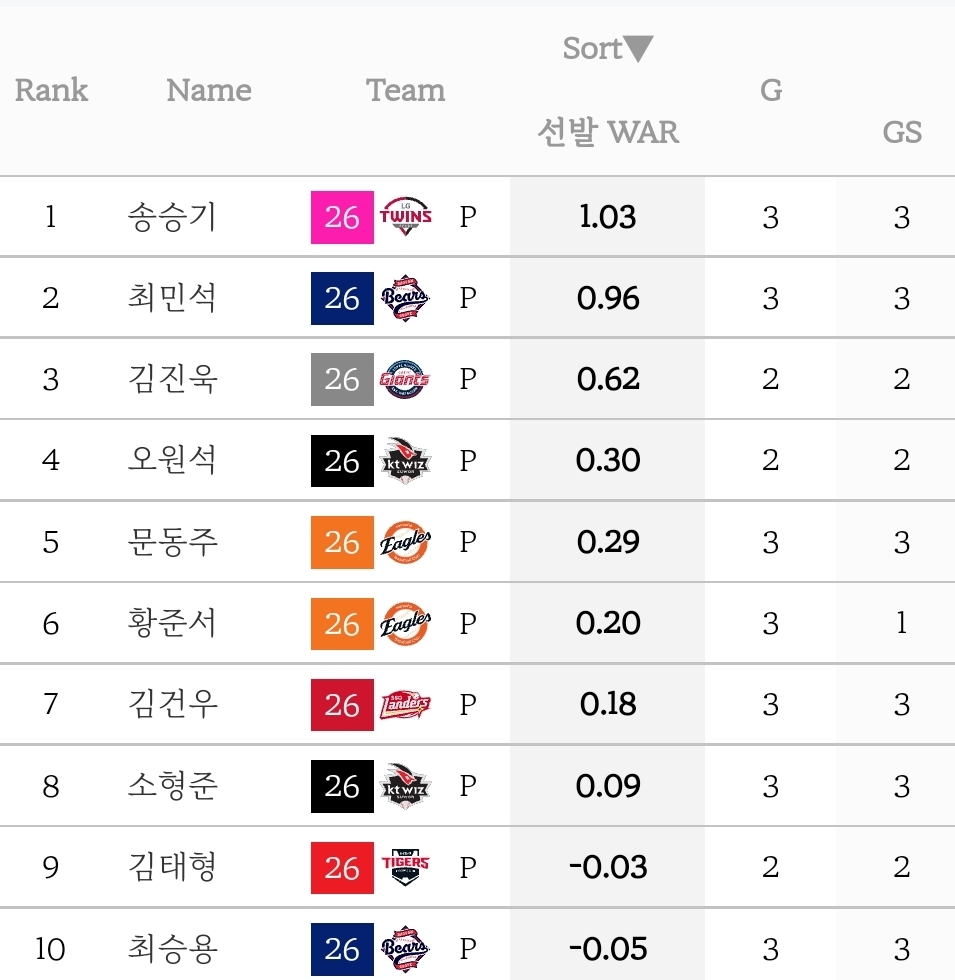Click the LG Twins logo in row 1
The image size is (955, 980).
point(405,217)
